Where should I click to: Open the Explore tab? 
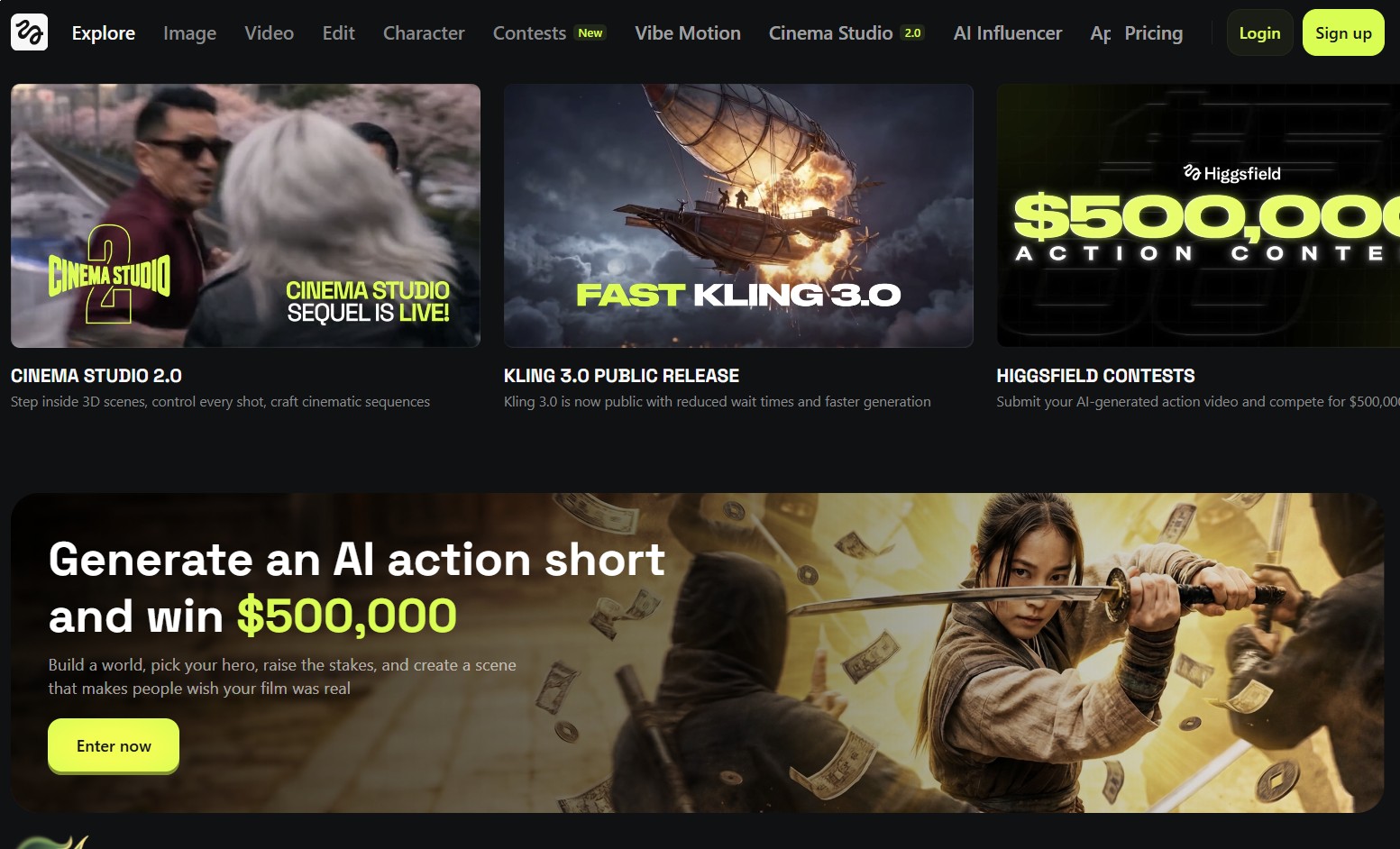[x=104, y=33]
